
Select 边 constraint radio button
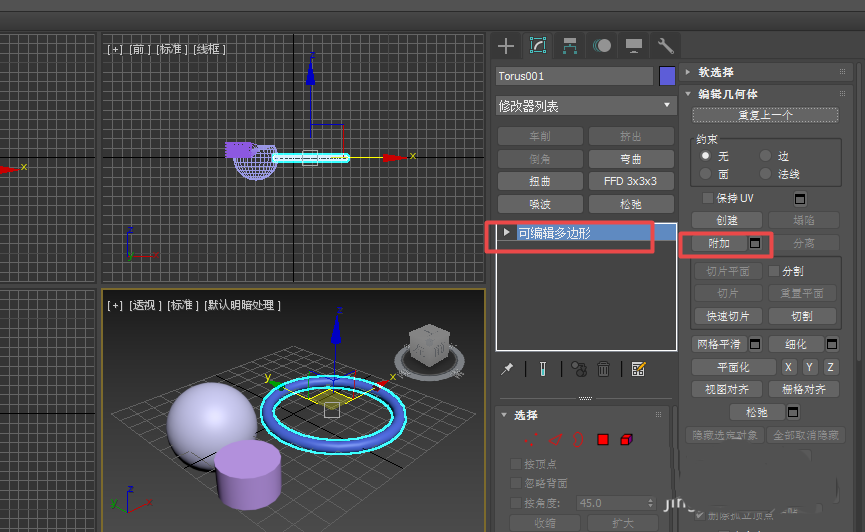coord(765,156)
